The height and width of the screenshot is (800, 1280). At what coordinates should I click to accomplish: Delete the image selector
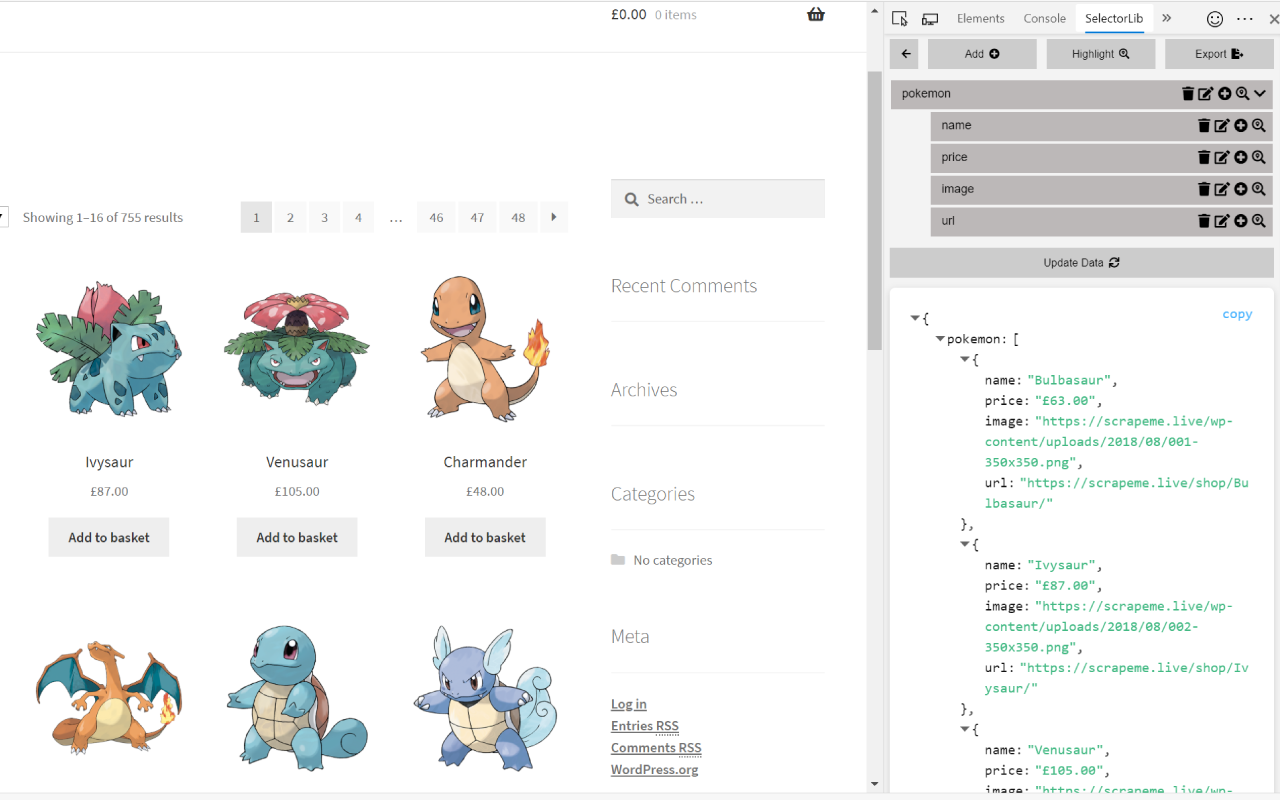pyautogui.click(x=1204, y=190)
